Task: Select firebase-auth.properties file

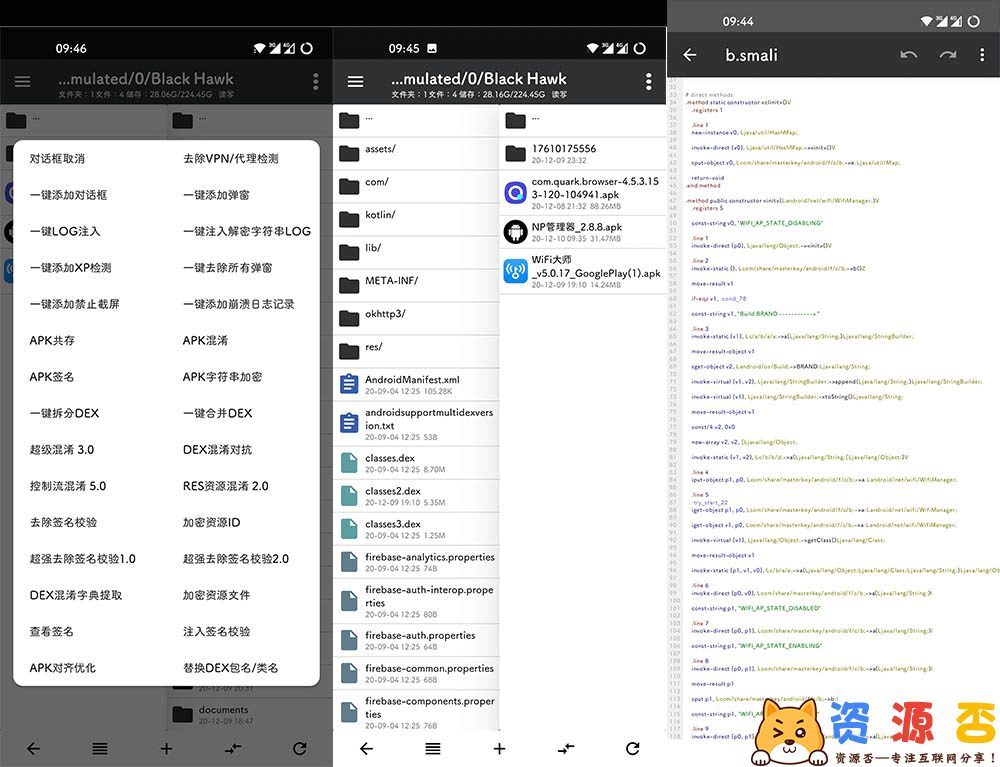Action: [x=416, y=640]
